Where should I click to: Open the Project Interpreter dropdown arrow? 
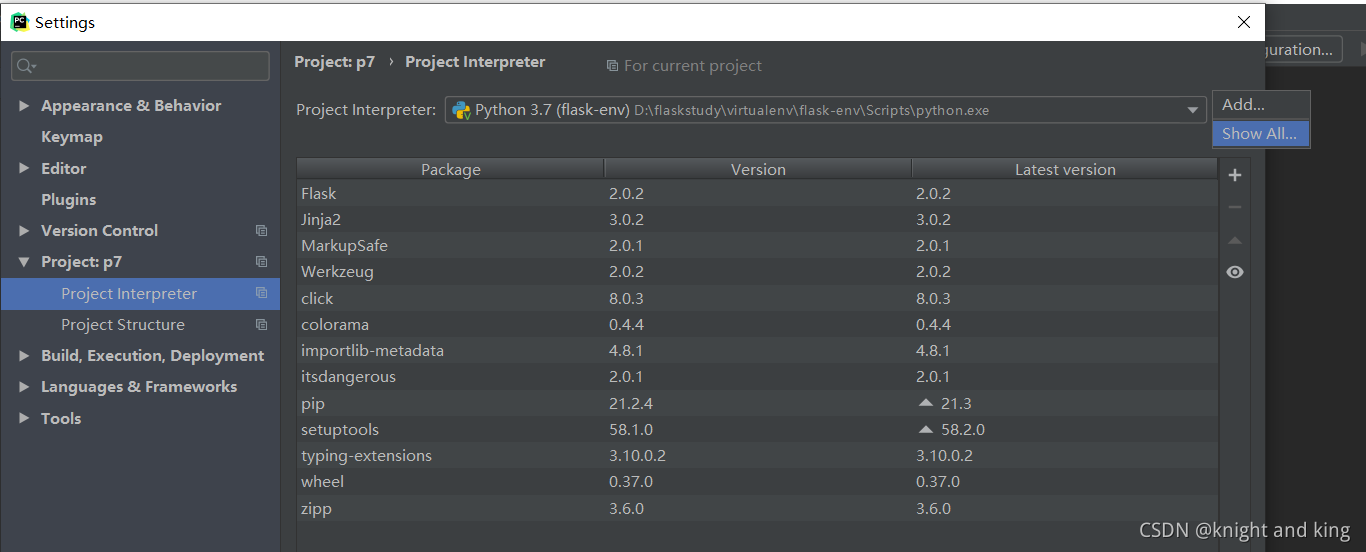click(1193, 110)
